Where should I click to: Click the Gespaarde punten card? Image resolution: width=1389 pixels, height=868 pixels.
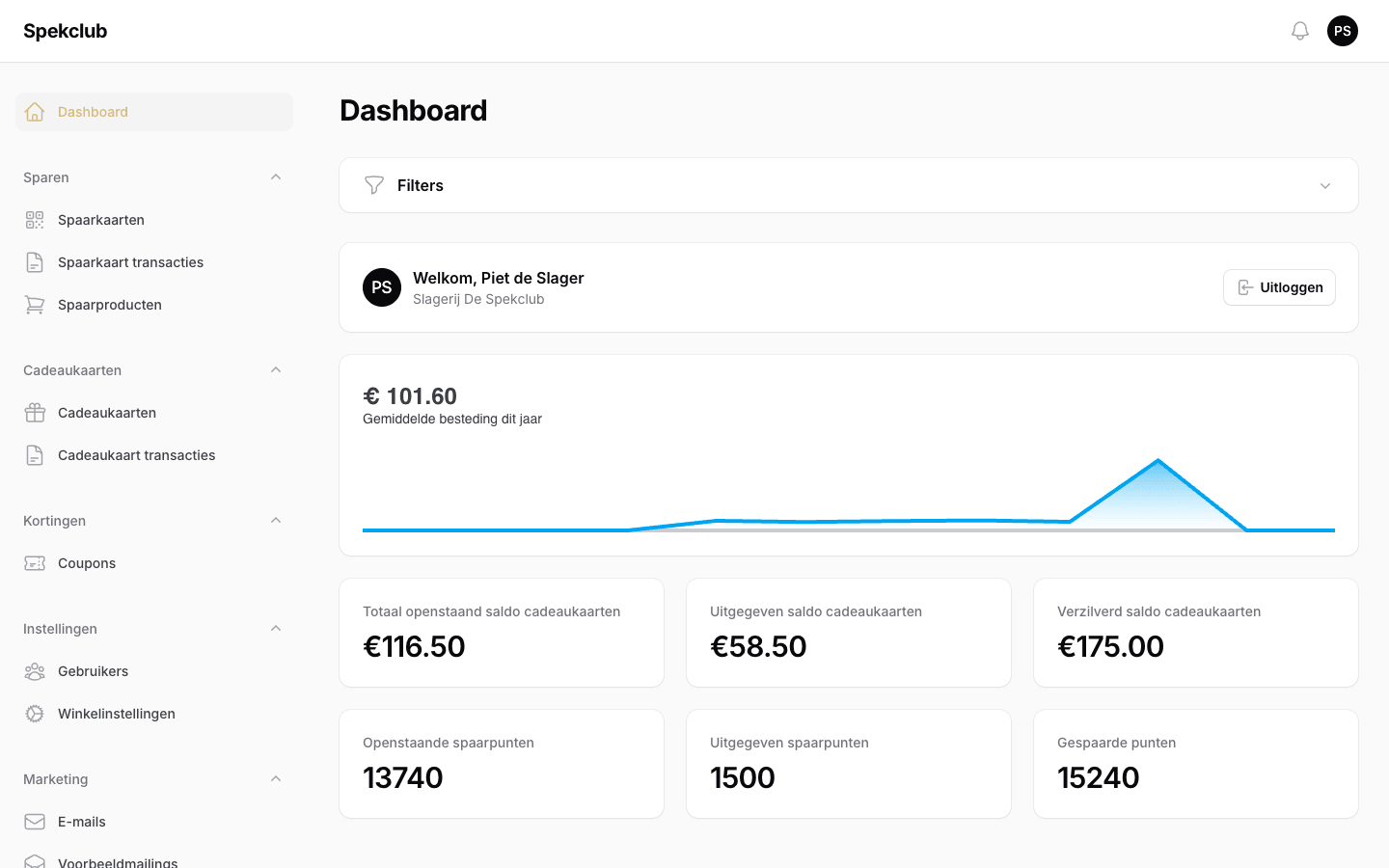[x=1196, y=764]
